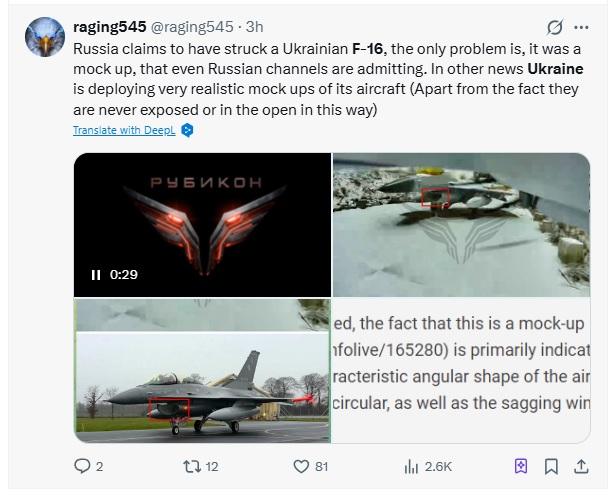Open the raging545 display name profile
Viewport: 614px width, 495px height.
click(x=108, y=27)
